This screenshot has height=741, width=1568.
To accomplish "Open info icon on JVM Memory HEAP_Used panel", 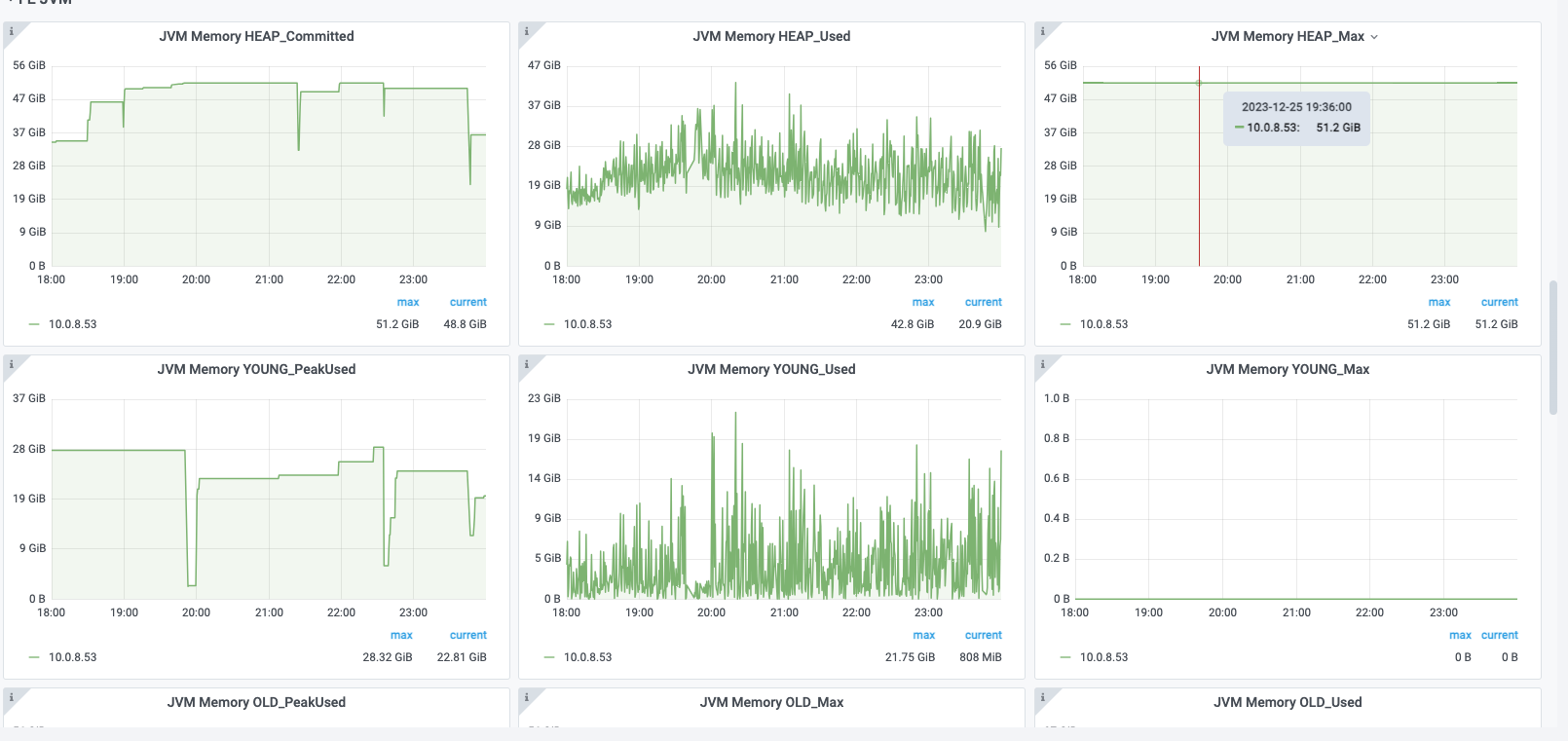I will click(x=526, y=31).
